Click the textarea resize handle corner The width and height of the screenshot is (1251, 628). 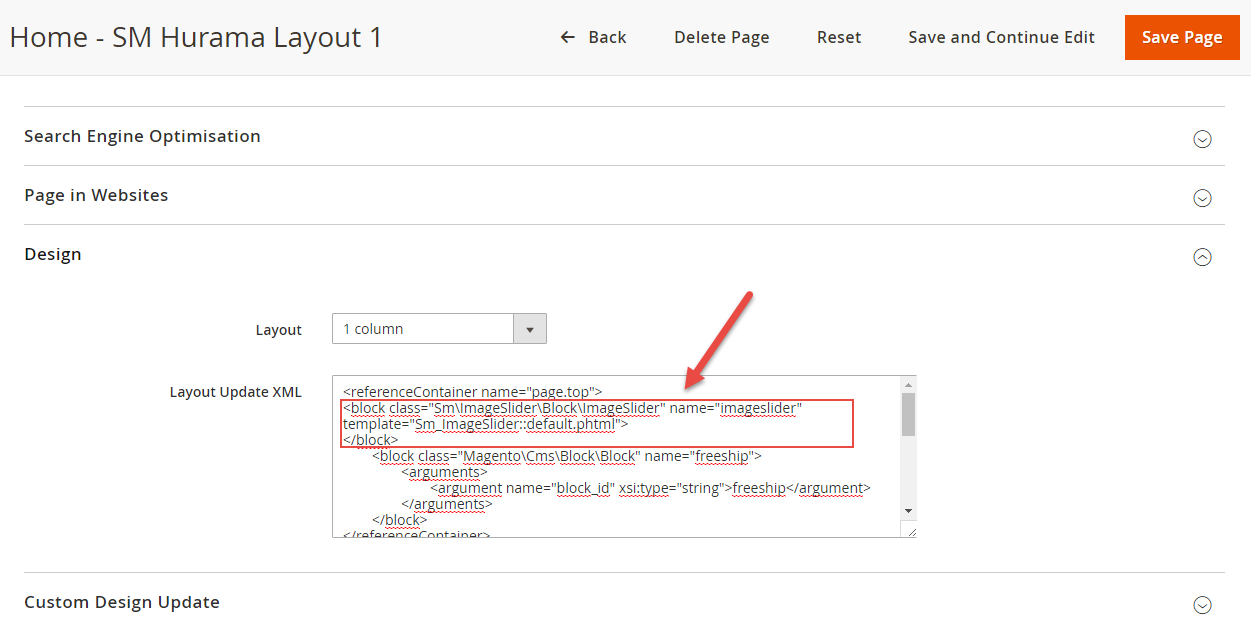coord(910,531)
